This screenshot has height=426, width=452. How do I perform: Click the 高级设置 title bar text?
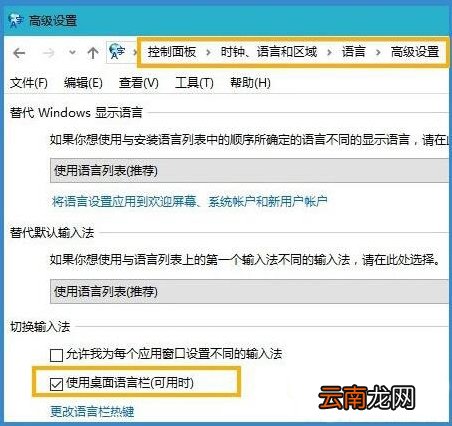click(53, 21)
